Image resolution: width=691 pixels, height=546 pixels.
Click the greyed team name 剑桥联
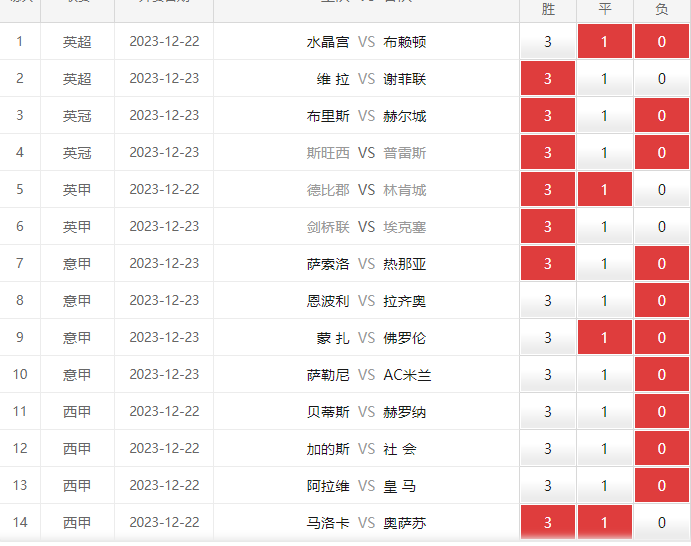tap(328, 227)
